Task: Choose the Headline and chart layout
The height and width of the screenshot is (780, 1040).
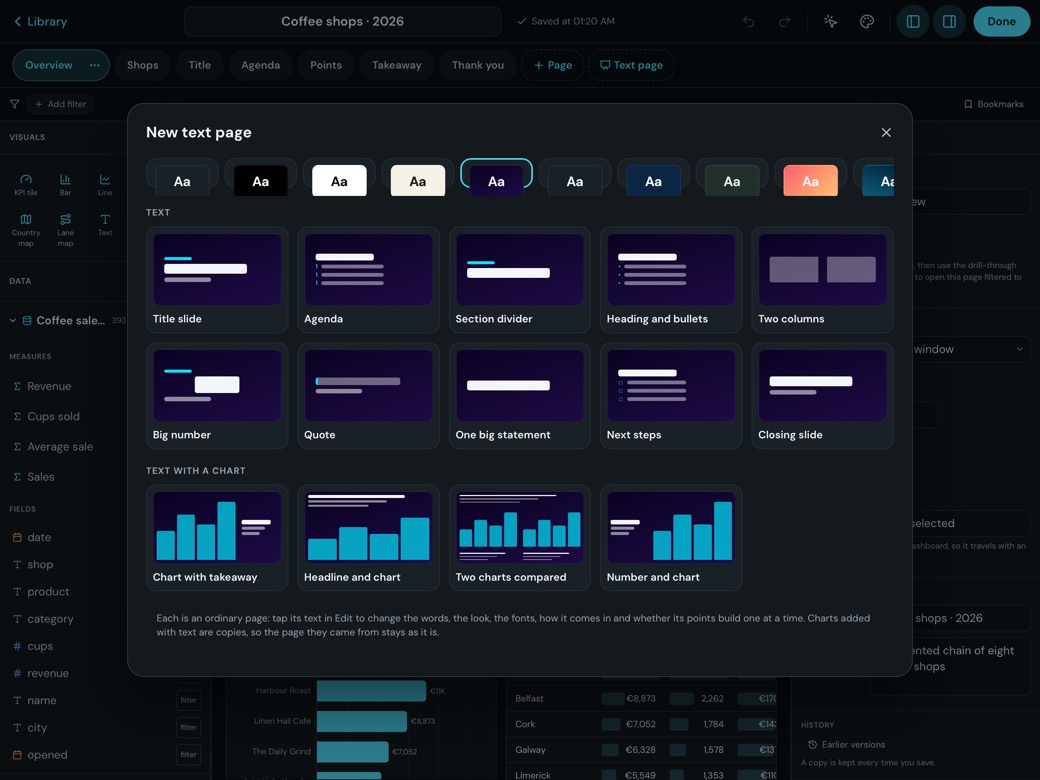Action: point(368,538)
